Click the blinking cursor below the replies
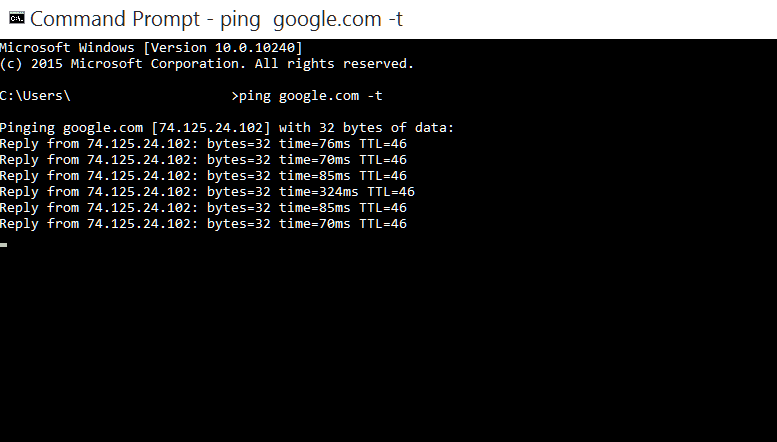The image size is (777, 442). point(3,245)
